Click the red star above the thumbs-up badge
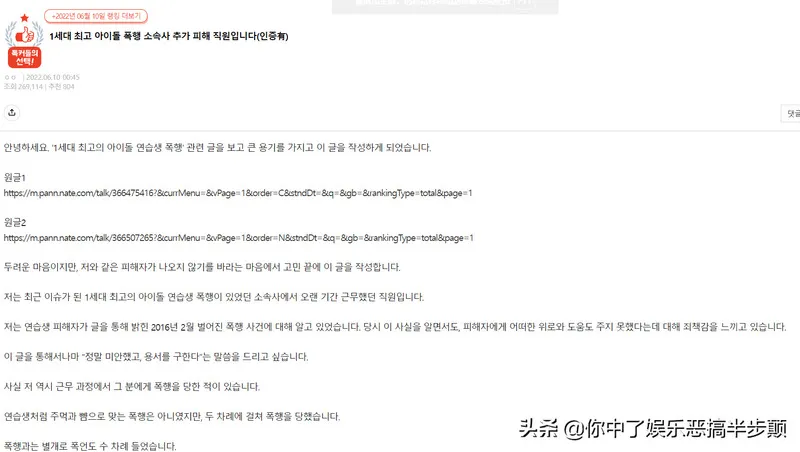The image size is (800, 452). (x=24, y=18)
